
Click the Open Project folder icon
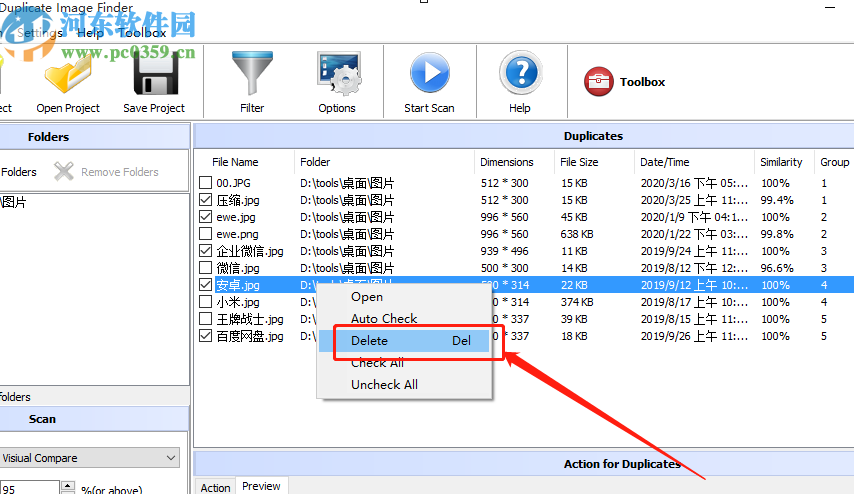(x=68, y=76)
